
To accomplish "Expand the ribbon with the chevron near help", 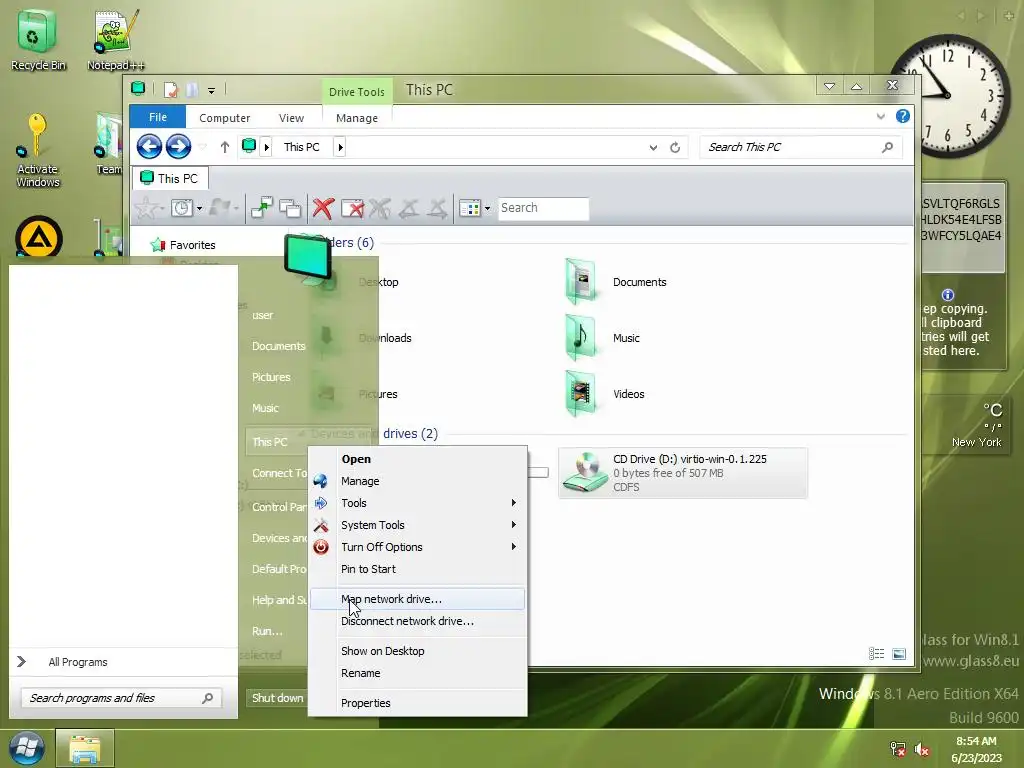I will point(880,116).
